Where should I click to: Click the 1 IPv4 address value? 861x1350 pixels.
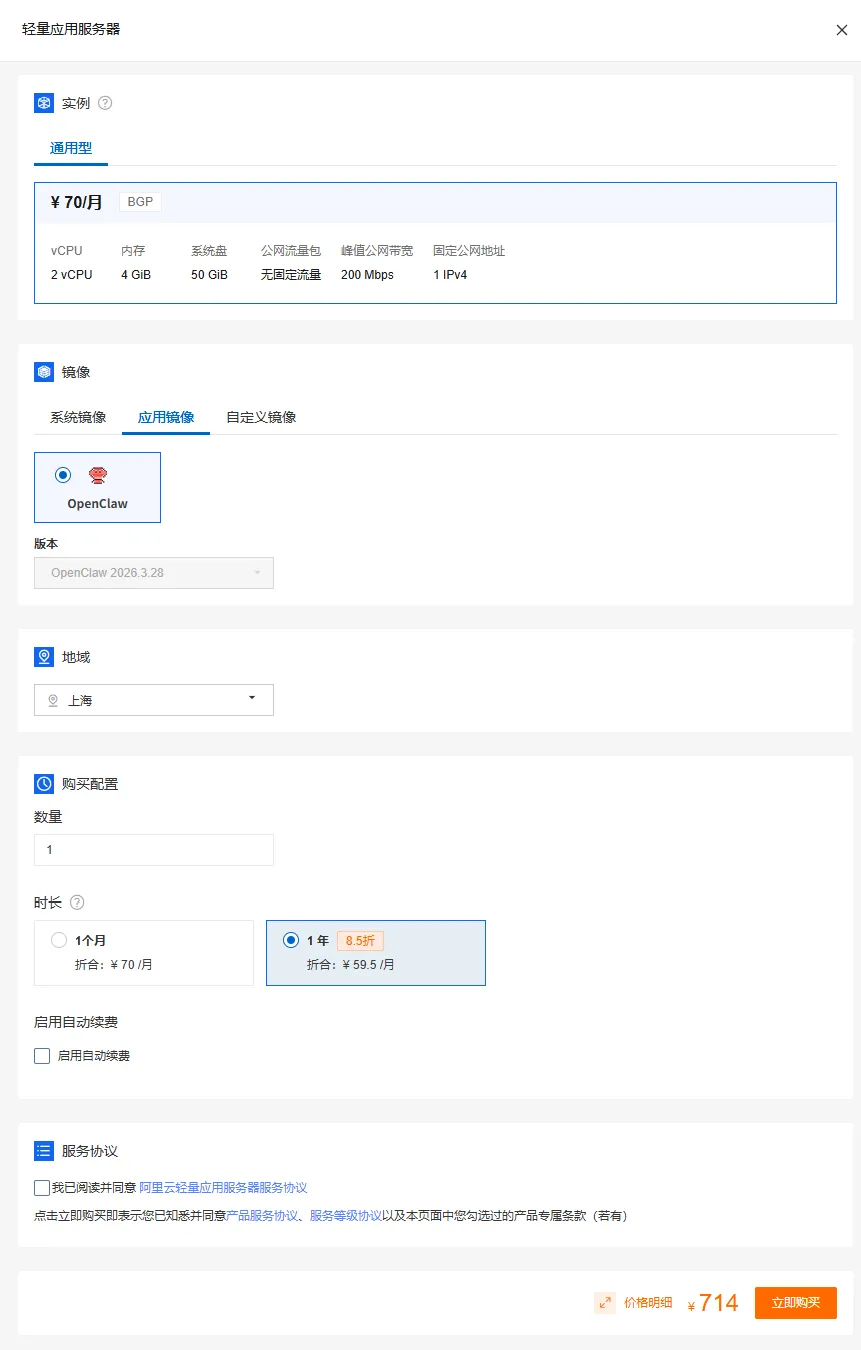pos(450,275)
